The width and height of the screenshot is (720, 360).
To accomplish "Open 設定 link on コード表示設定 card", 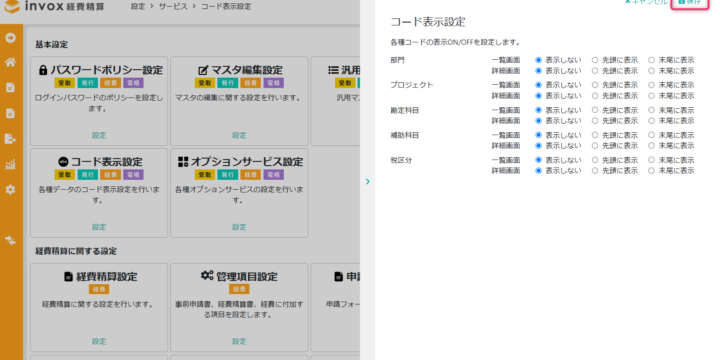I will [x=99, y=227].
